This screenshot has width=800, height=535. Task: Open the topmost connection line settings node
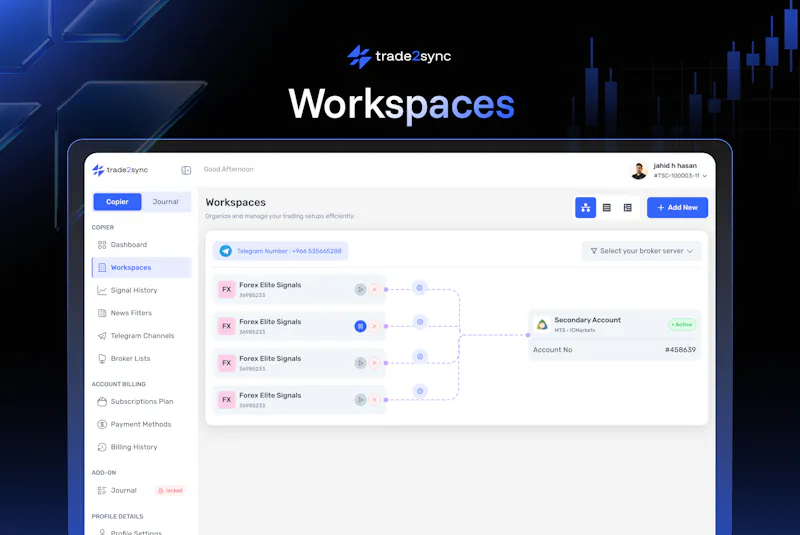point(419,288)
